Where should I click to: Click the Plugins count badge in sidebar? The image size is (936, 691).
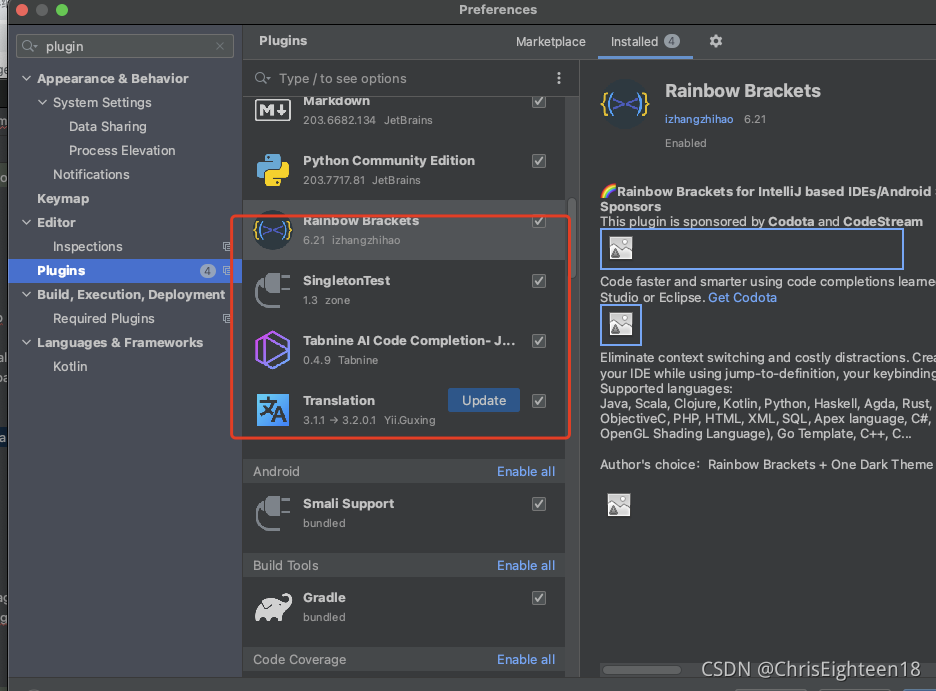point(207,270)
